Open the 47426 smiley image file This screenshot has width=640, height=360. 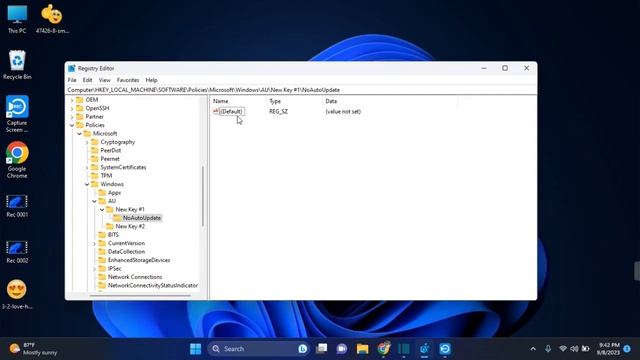tap(52, 19)
